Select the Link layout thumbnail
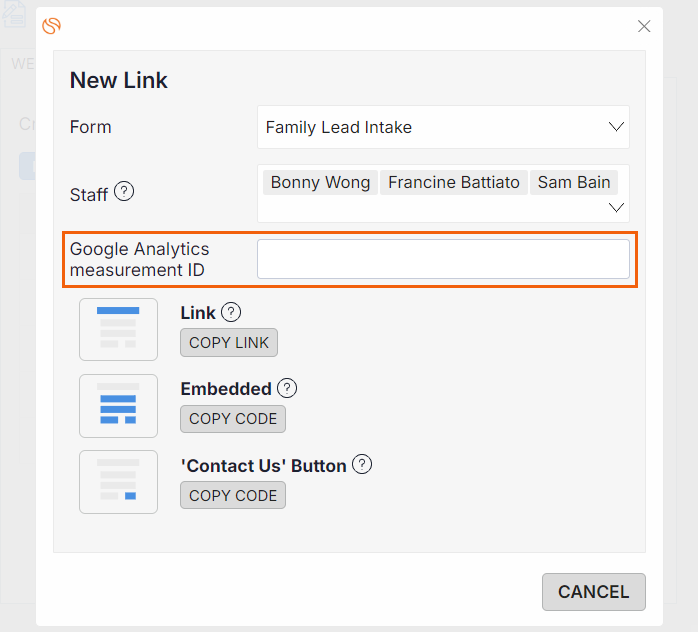The height and width of the screenshot is (632, 698). (x=118, y=329)
